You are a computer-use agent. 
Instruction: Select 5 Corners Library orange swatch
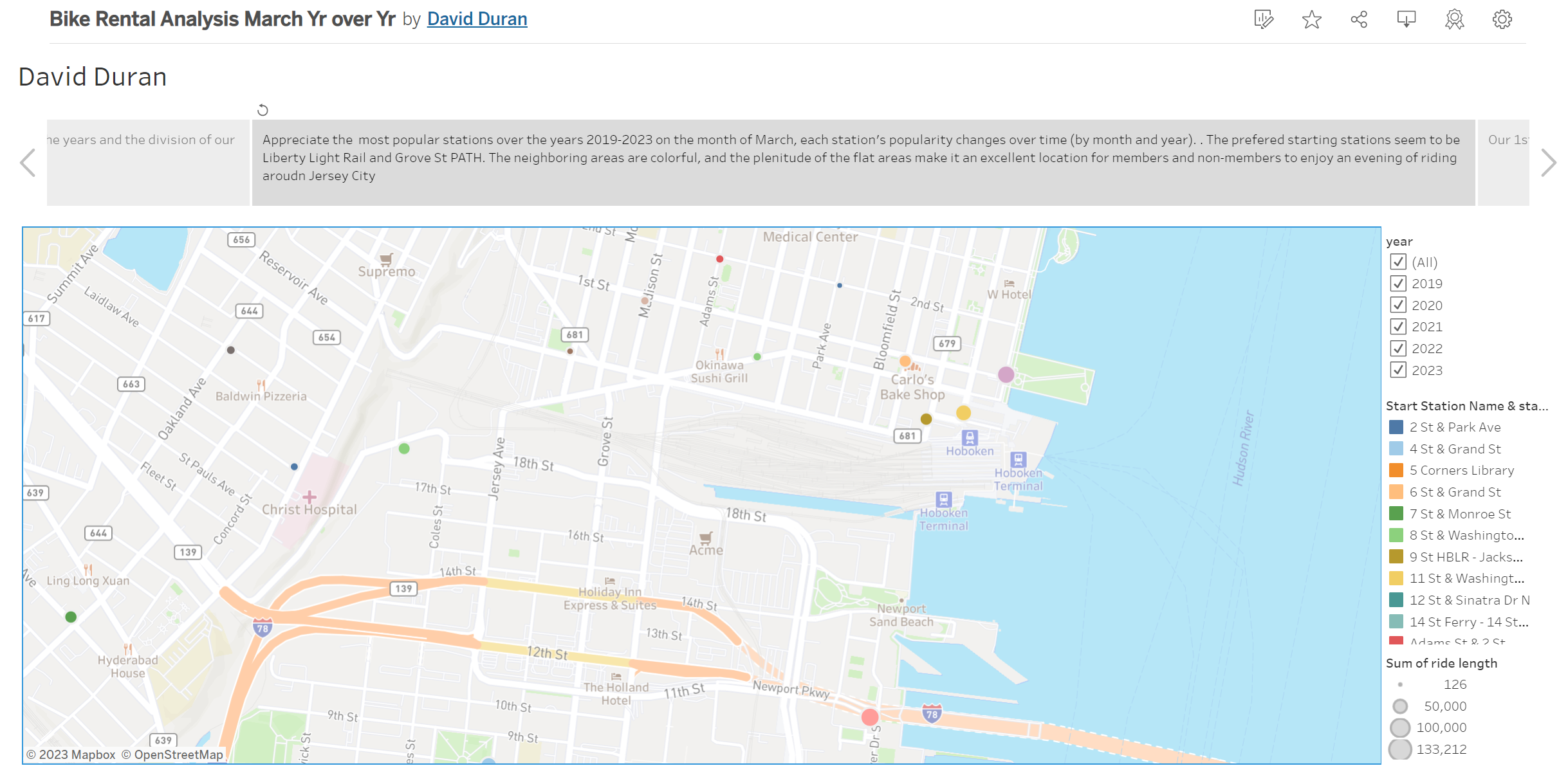(x=1396, y=470)
